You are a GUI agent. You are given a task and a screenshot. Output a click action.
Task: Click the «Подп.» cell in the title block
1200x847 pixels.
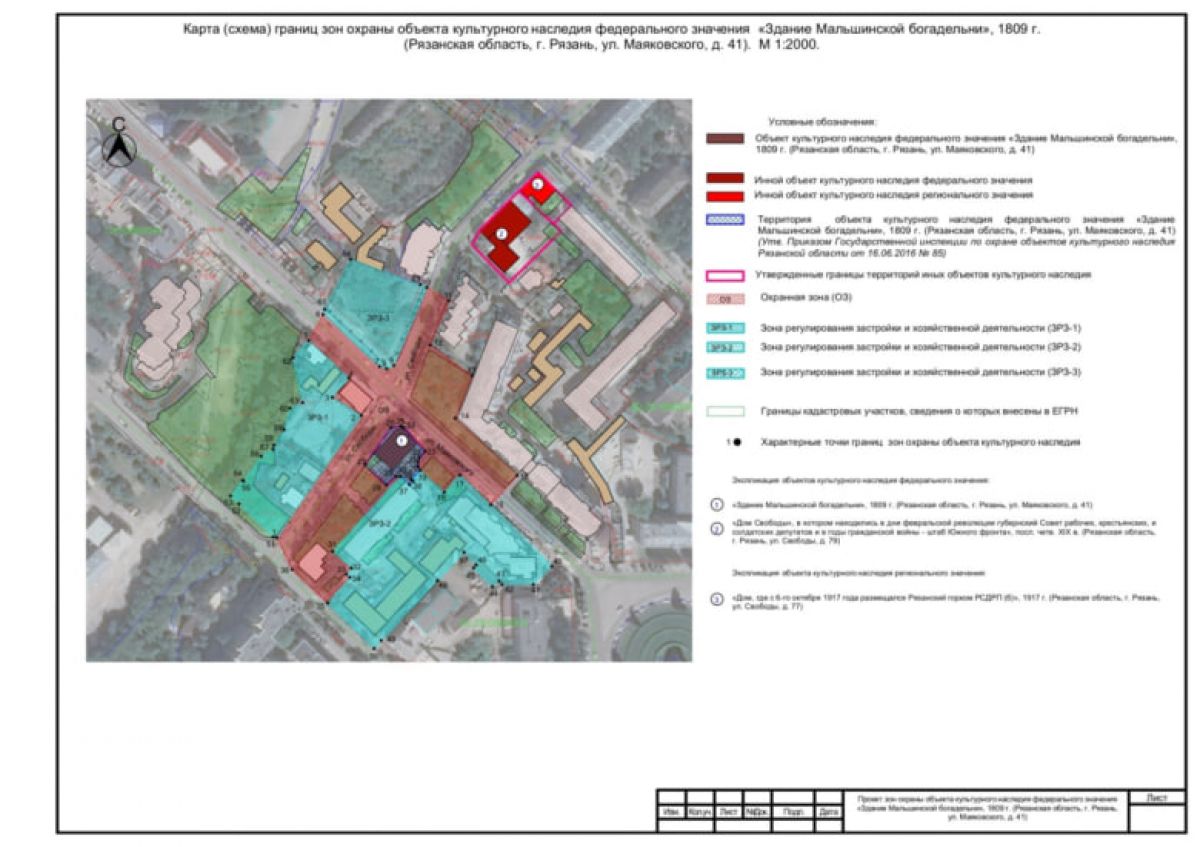(793, 811)
